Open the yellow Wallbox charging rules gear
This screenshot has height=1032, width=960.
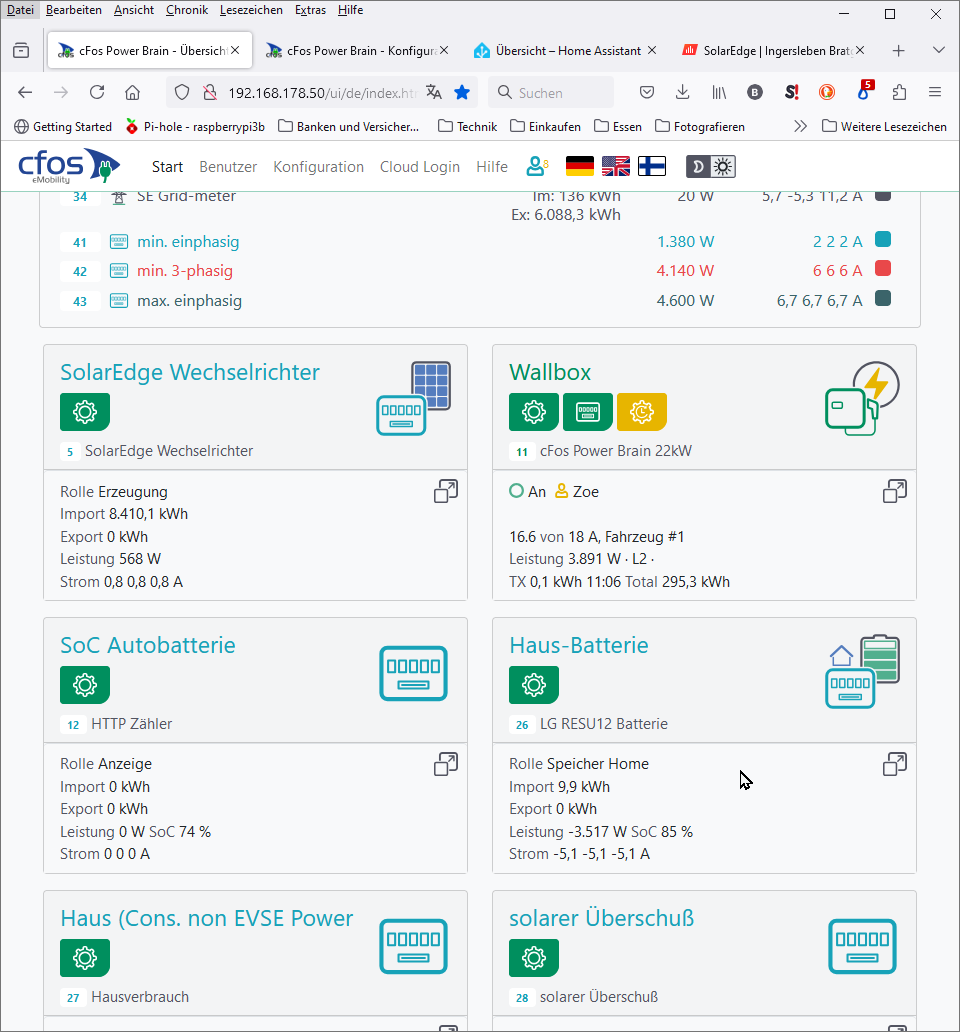coord(642,412)
